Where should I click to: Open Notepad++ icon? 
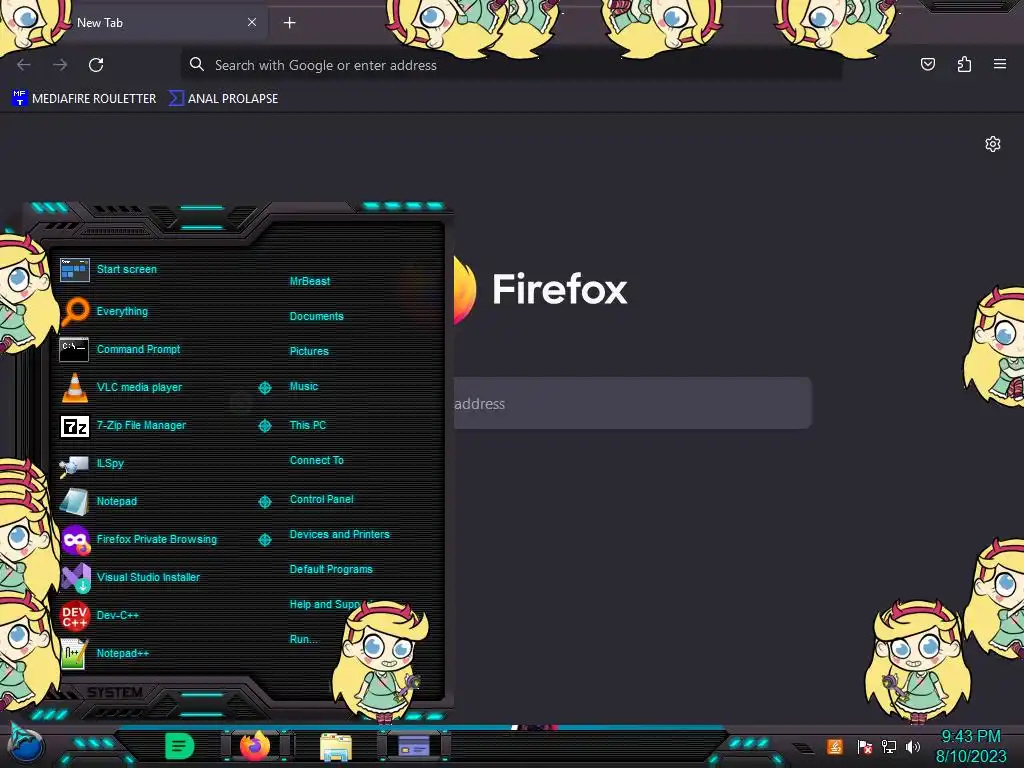74,653
